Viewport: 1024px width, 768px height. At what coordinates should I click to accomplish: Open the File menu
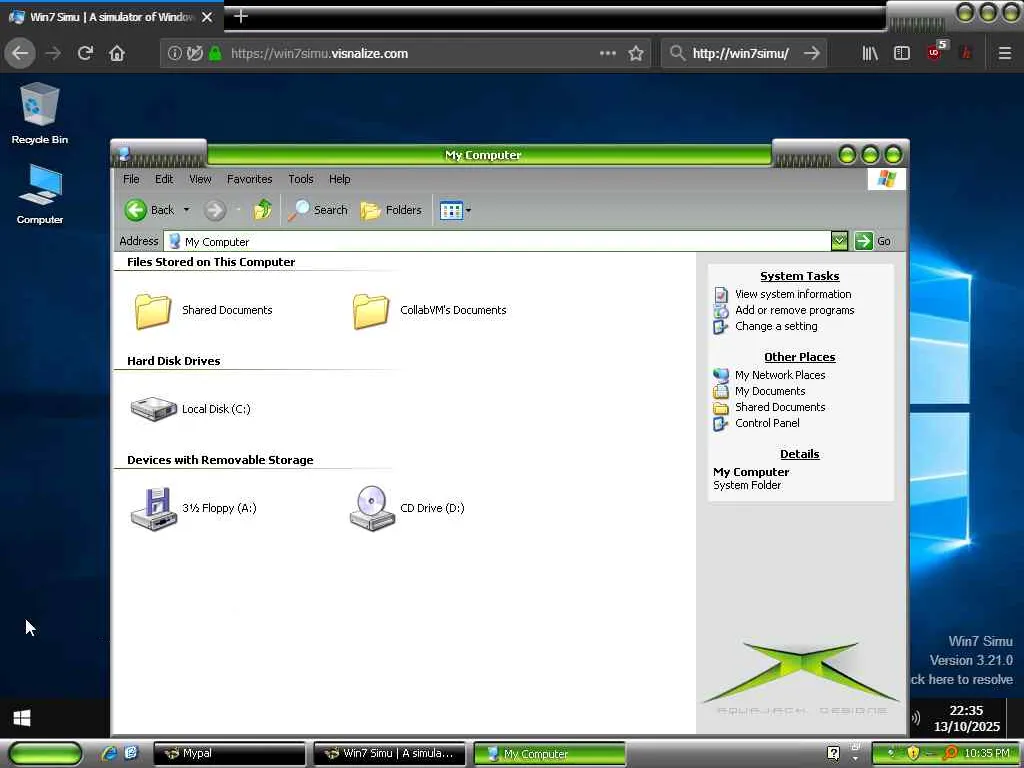[x=131, y=179]
